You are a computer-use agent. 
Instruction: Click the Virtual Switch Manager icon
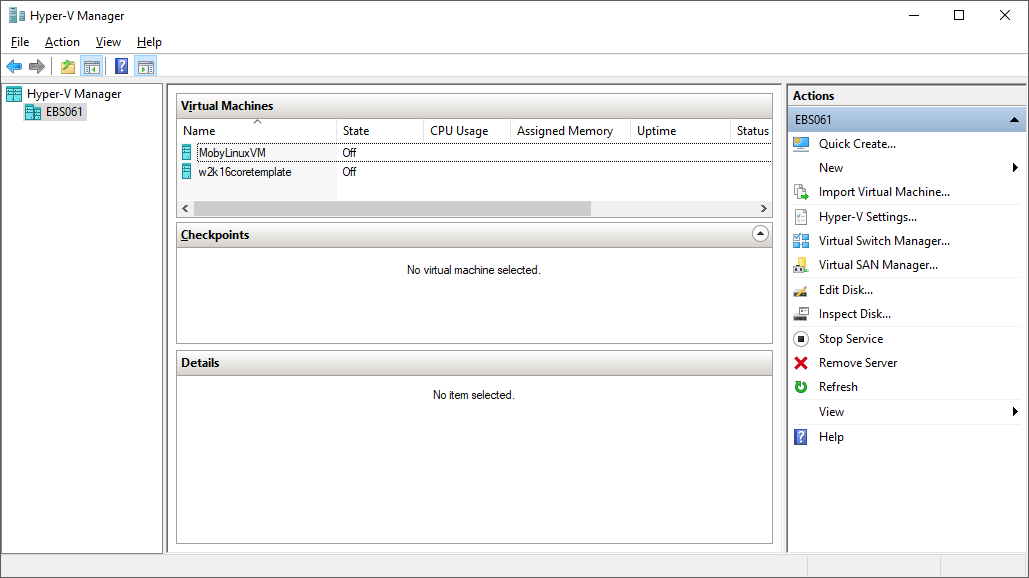click(801, 241)
